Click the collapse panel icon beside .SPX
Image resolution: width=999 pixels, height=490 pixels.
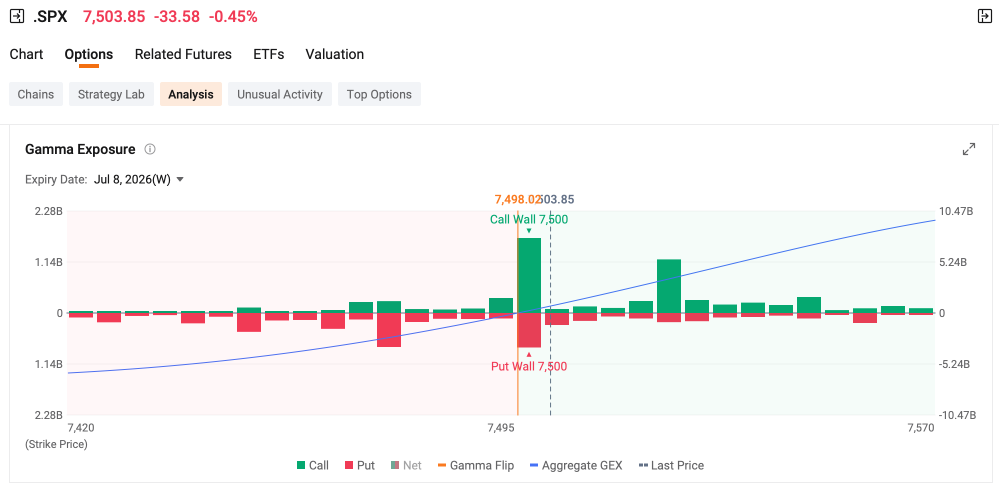pos(17,17)
